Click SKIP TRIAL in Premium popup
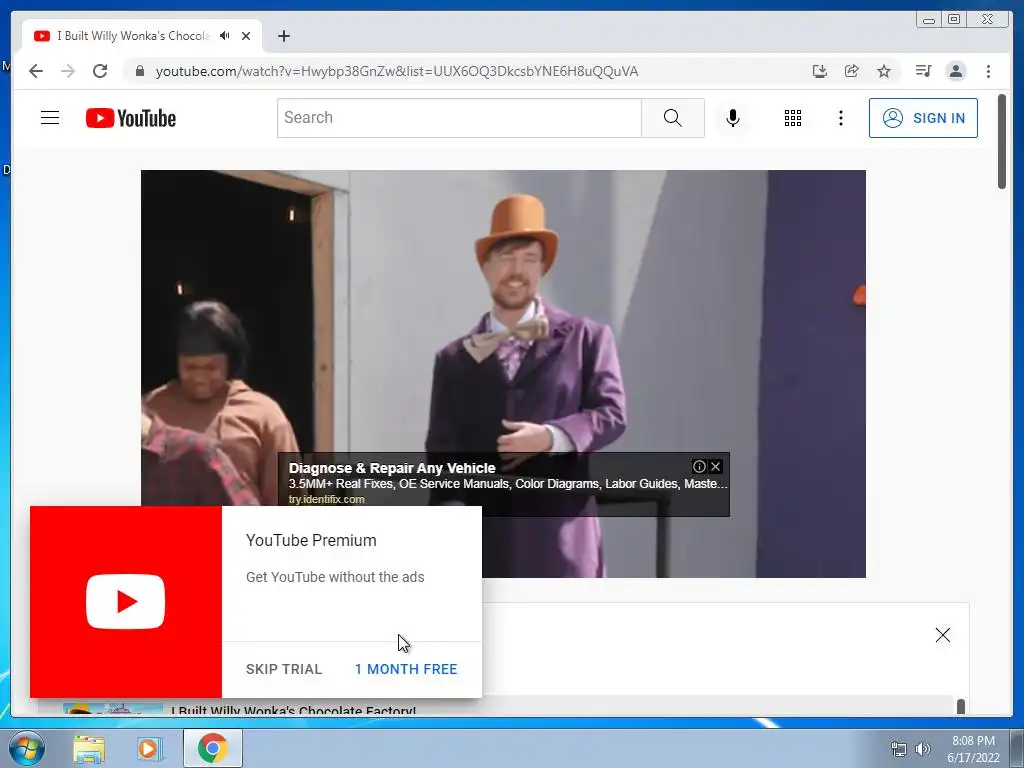 (284, 669)
